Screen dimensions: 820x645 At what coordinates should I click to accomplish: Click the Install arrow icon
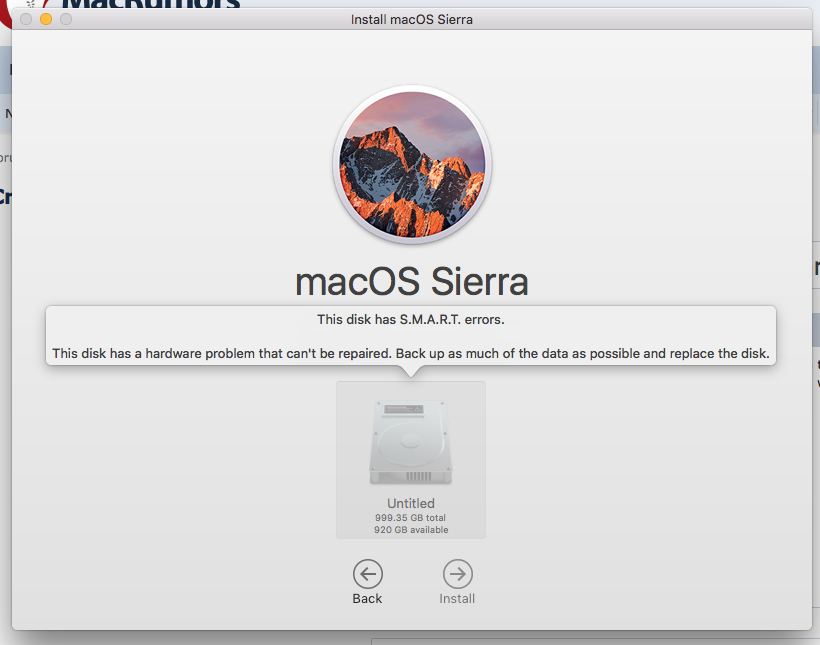point(458,574)
